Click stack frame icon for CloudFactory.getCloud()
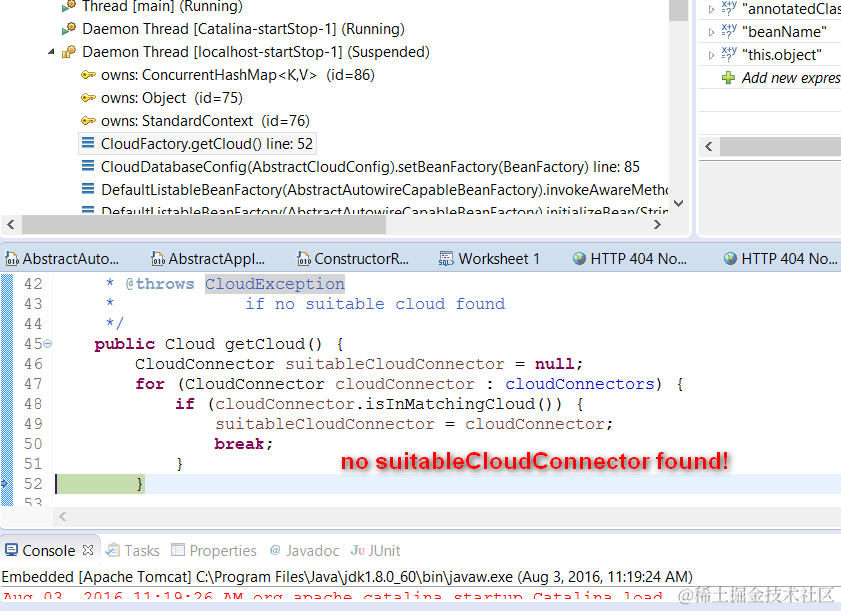The image size is (841, 611). pos(87,143)
